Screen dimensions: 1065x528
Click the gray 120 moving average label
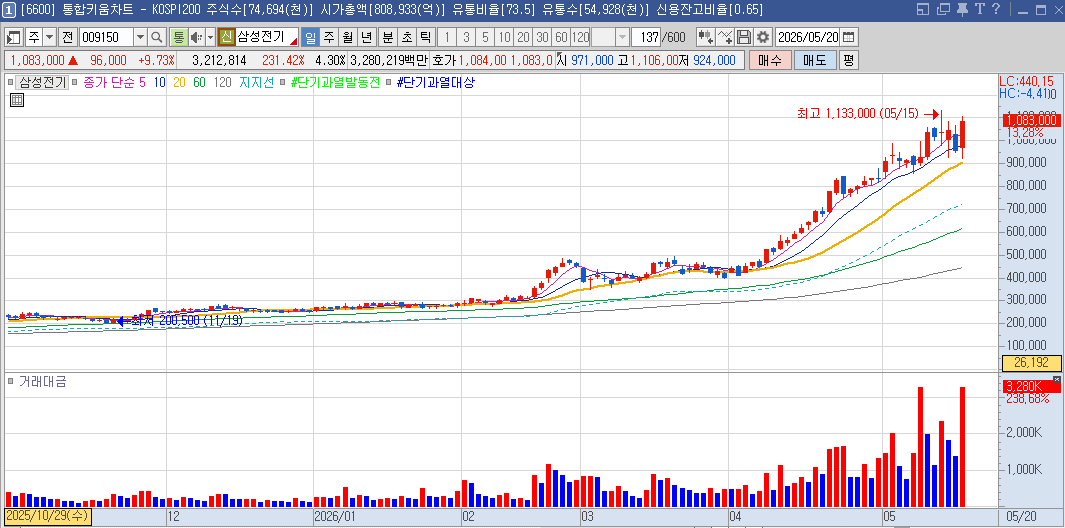pyautogui.click(x=222, y=84)
